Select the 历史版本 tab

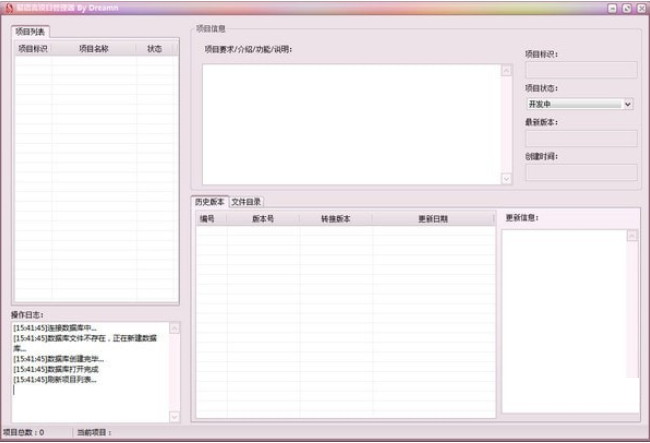[210, 201]
